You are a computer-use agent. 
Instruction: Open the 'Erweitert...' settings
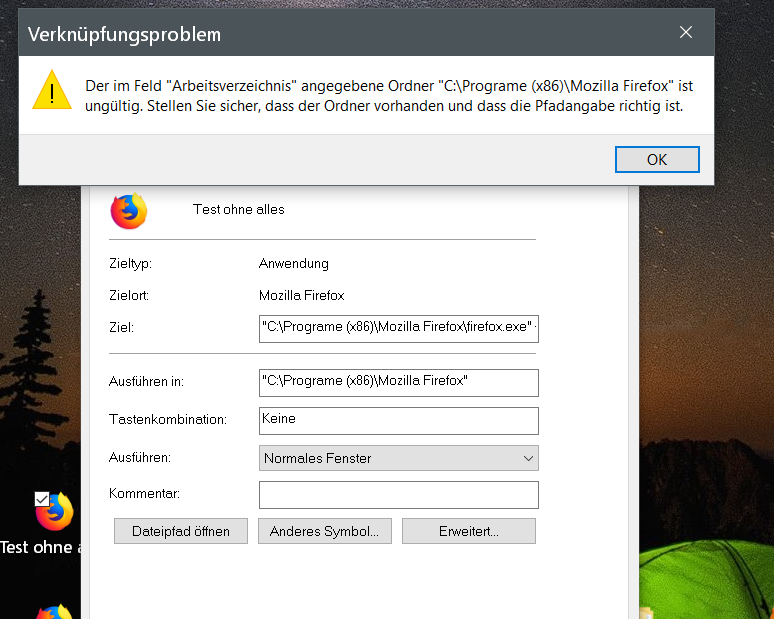pos(468,531)
